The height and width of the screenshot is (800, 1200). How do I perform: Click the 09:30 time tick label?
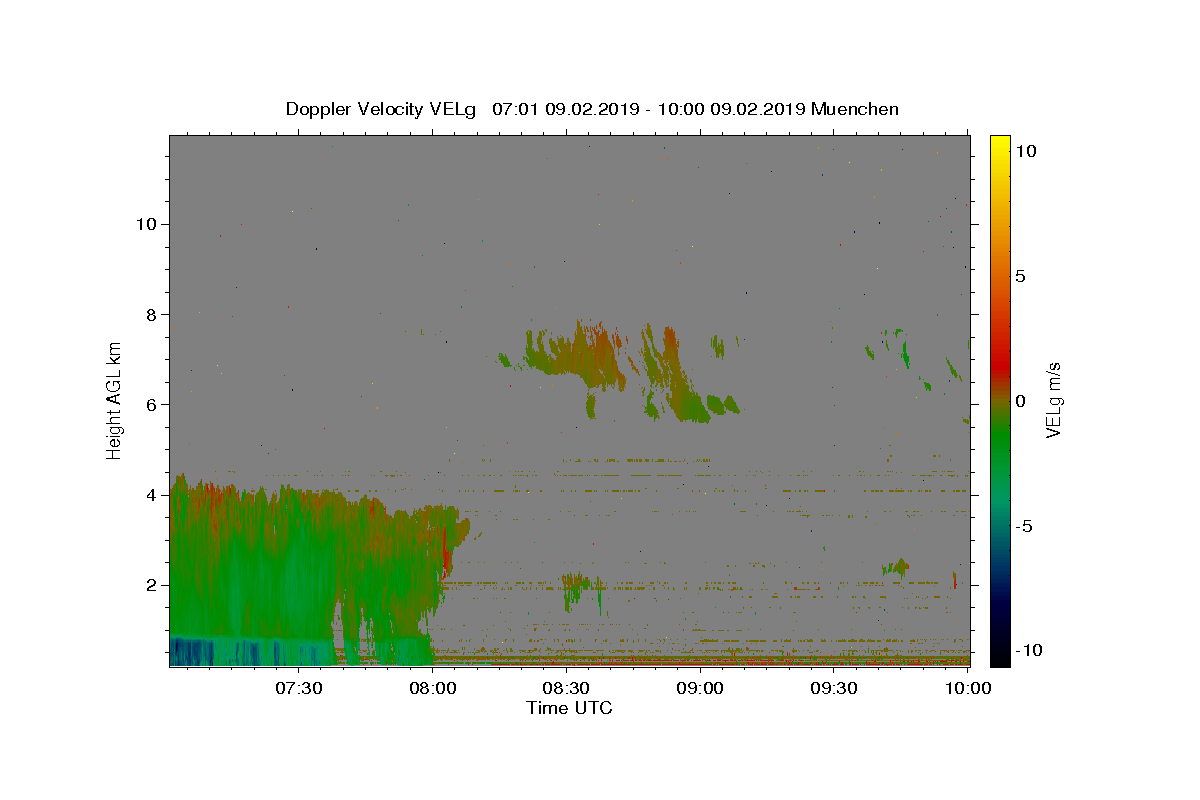835,688
